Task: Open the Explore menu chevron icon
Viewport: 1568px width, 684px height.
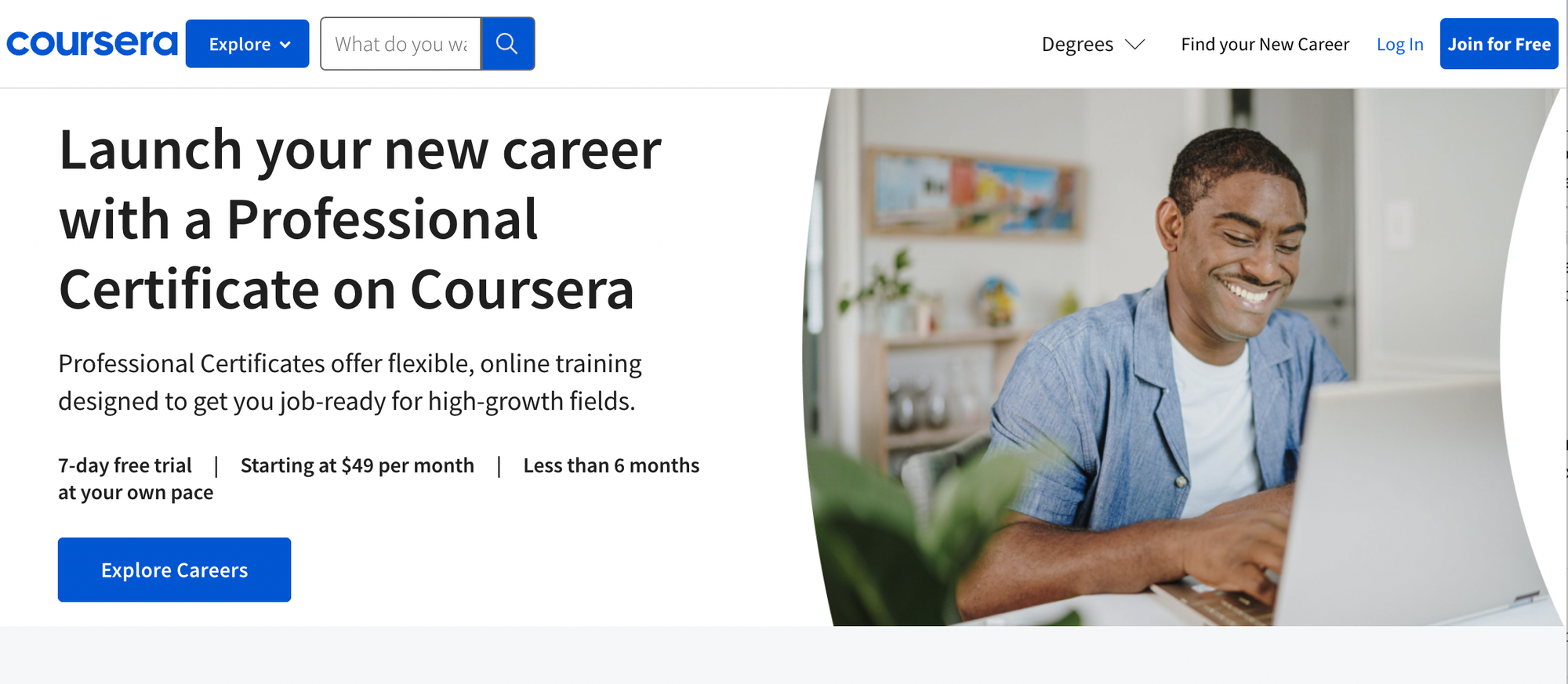Action: (x=285, y=44)
